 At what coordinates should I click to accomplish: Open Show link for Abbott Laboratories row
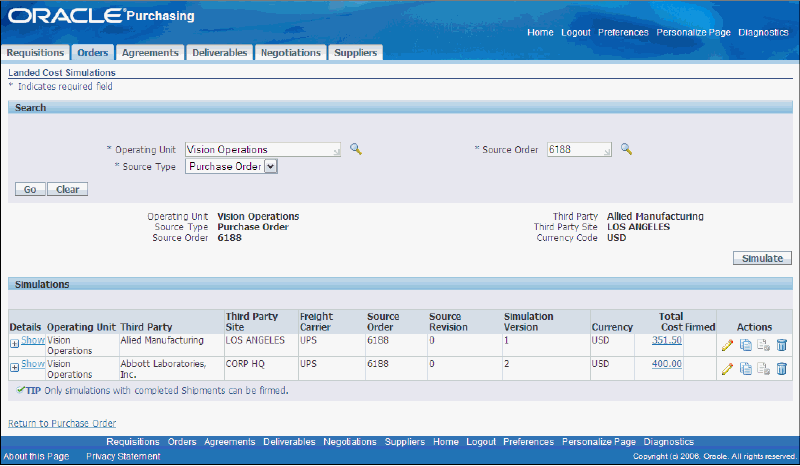click(33, 363)
